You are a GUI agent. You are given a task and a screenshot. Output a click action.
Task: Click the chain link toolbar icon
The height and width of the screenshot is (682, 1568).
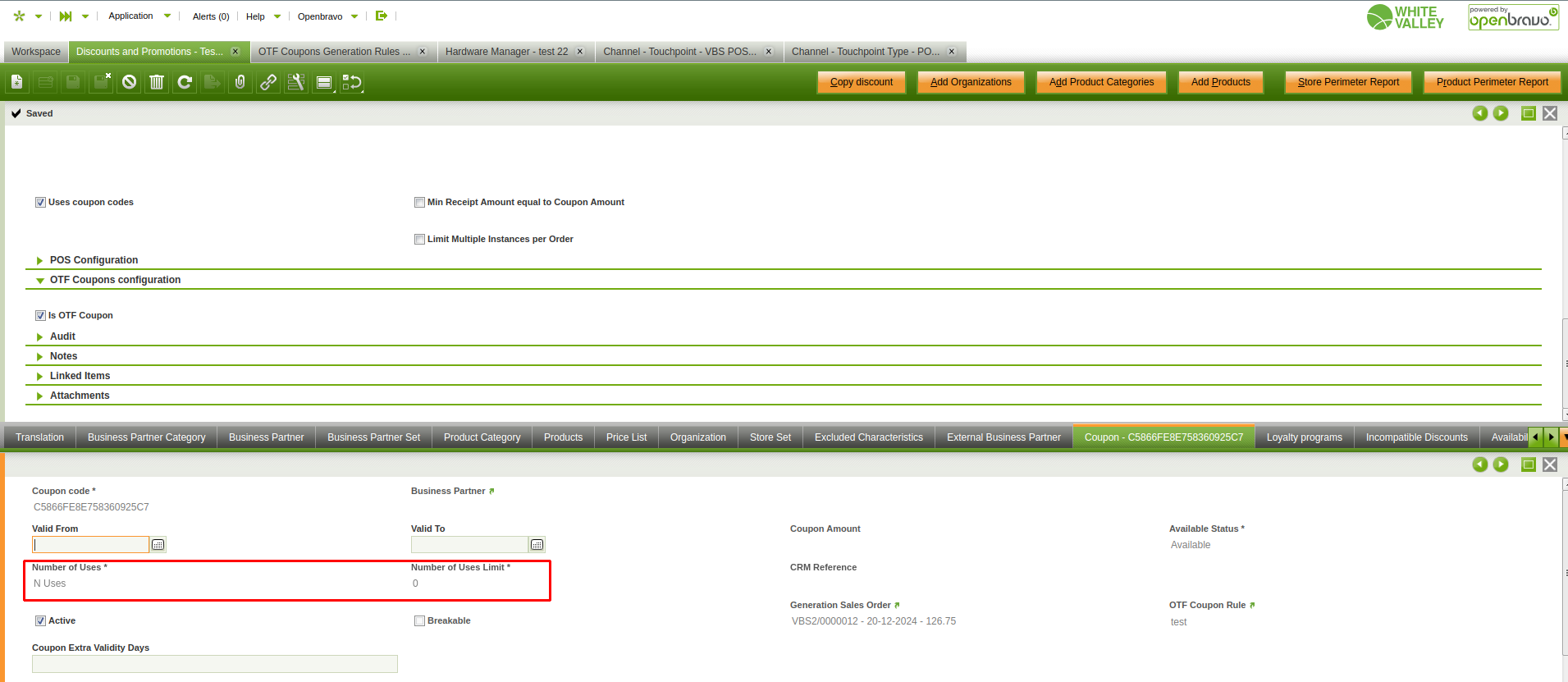point(268,82)
